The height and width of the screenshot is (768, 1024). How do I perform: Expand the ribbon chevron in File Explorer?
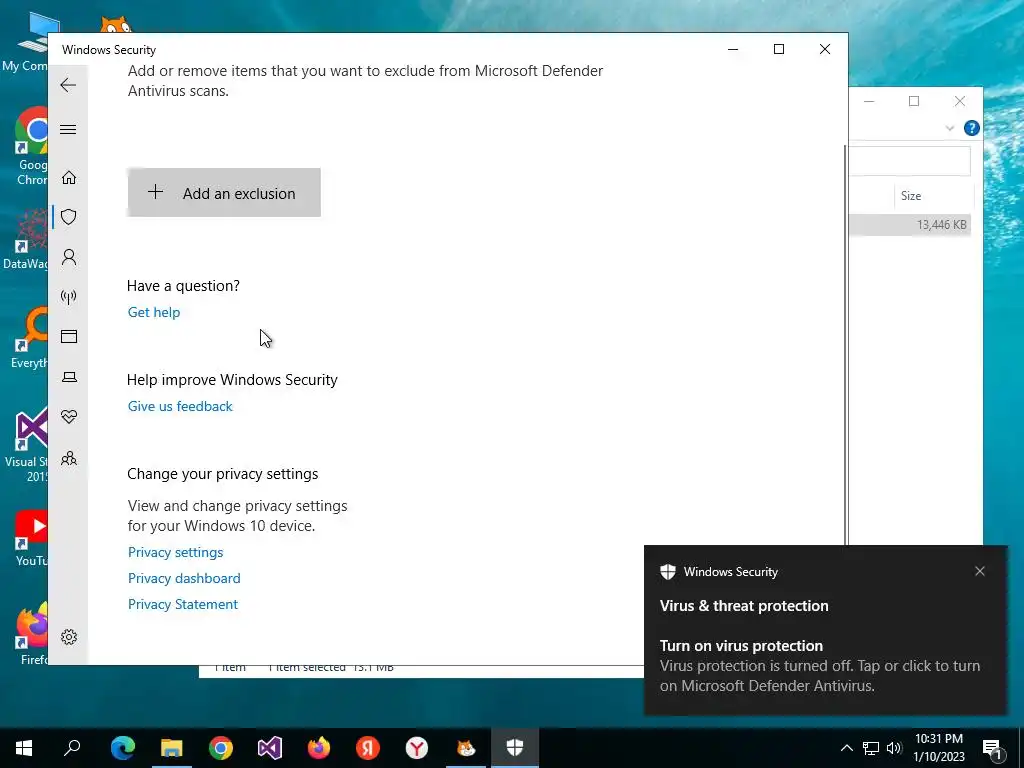click(x=950, y=128)
